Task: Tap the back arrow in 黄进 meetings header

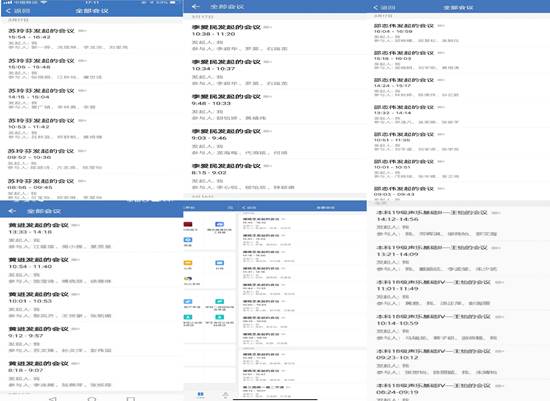Action: pyautogui.click(x=12, y=211)
